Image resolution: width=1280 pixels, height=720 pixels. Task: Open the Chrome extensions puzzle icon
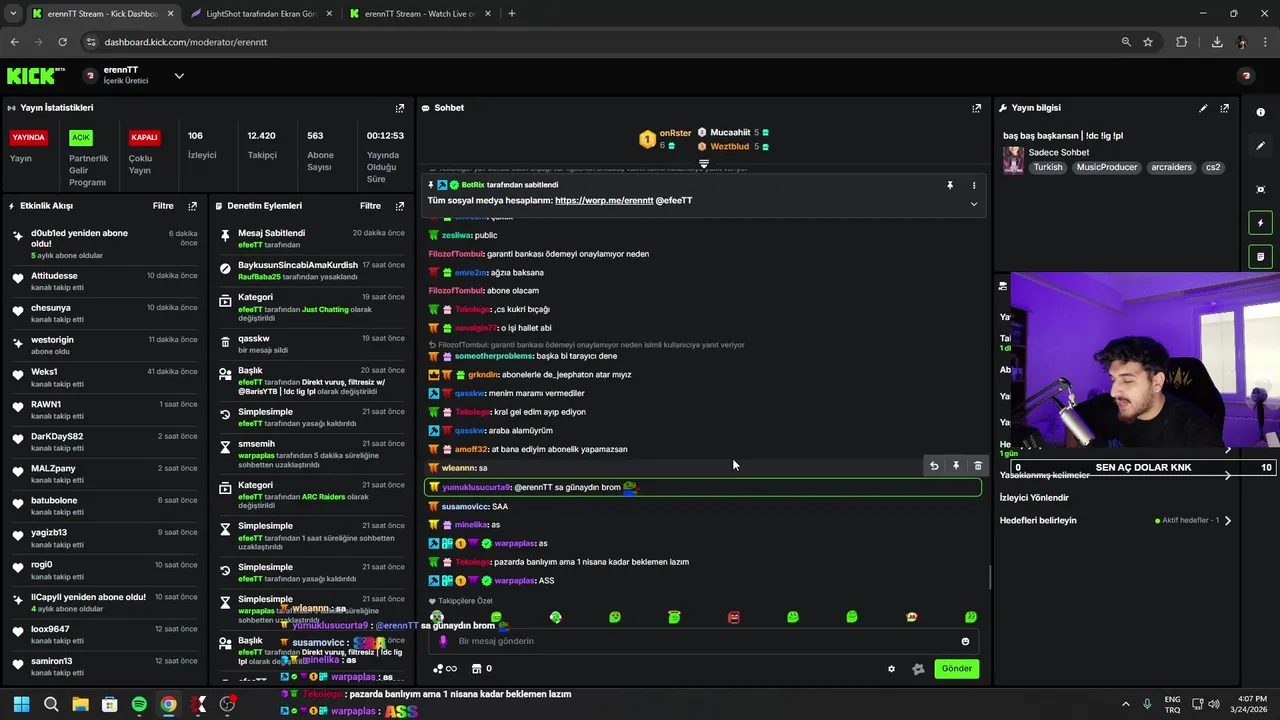pos(1182,42)
